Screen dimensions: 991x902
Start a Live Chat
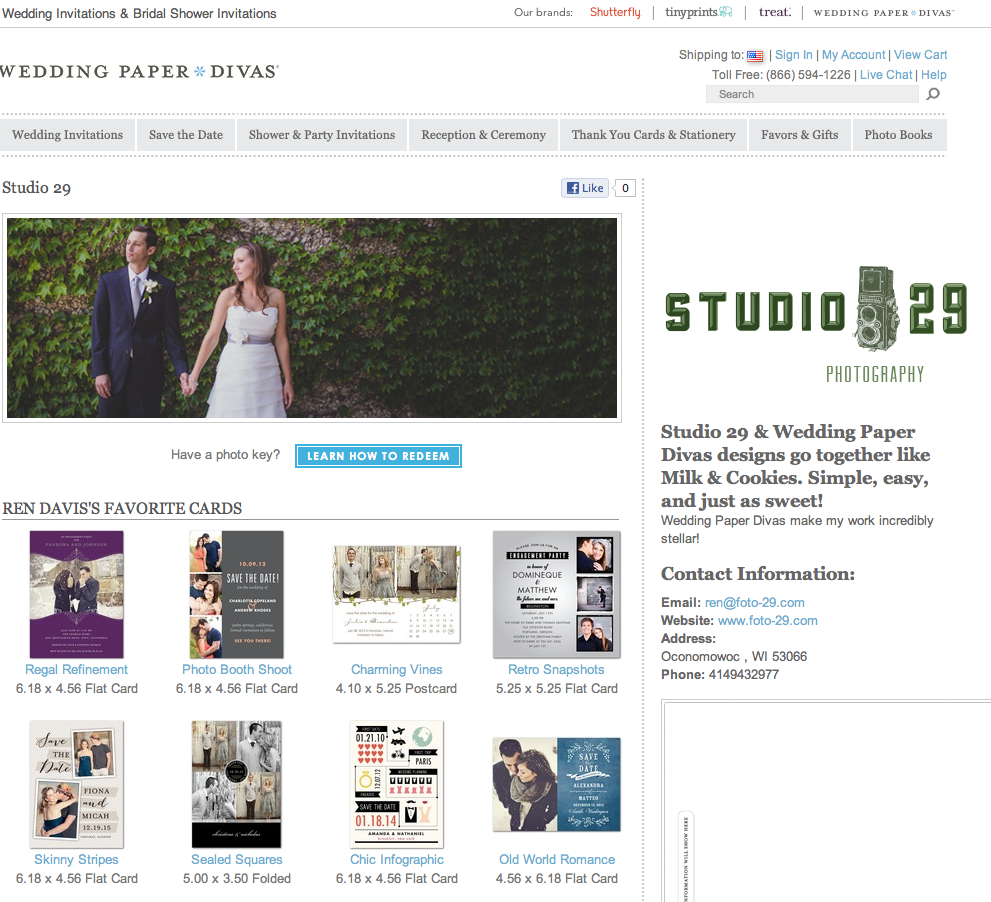pos(886,75)
